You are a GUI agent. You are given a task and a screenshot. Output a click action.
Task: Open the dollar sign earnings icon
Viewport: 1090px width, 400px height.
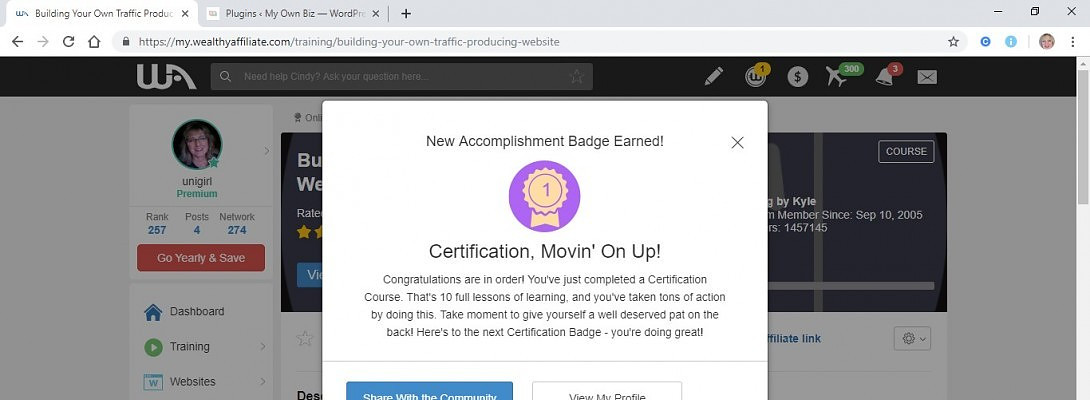pyautogui.click(x=797, y=77)
